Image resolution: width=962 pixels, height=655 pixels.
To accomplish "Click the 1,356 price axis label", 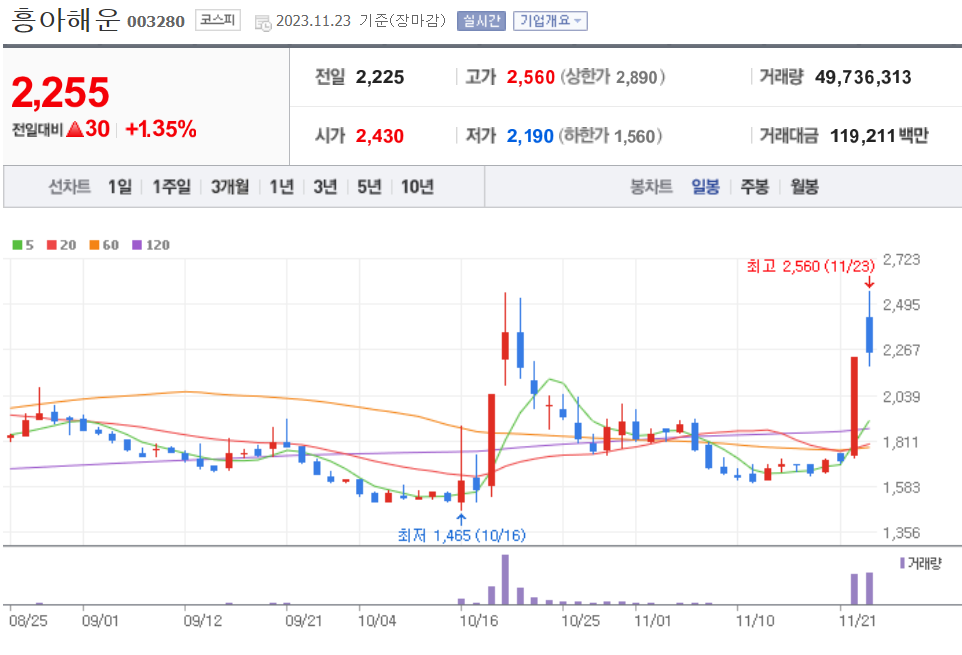I will coord(901,533).
